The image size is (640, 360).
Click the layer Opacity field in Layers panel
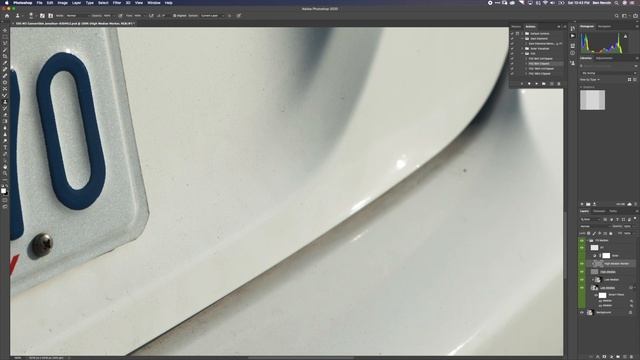[x=627, y=226]
